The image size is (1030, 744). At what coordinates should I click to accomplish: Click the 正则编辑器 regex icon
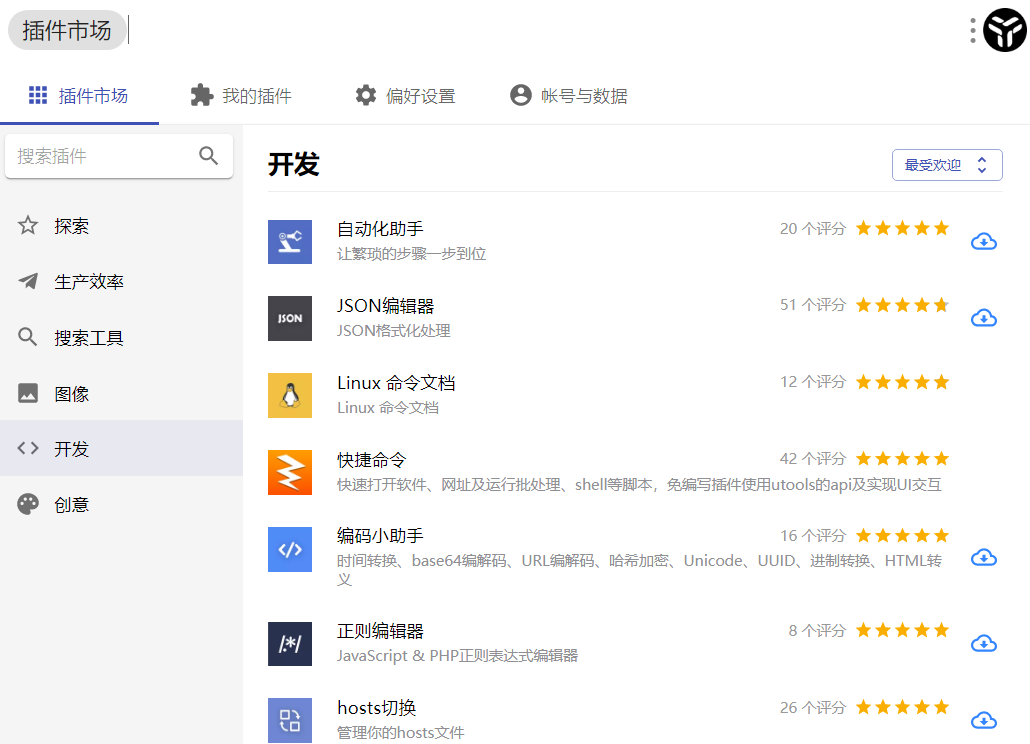290,644
